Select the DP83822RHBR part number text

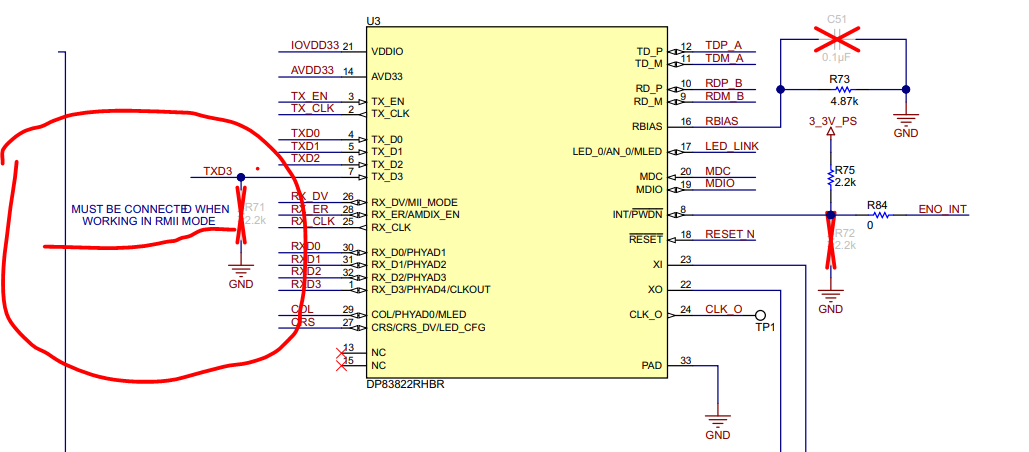tap(405, 384)
